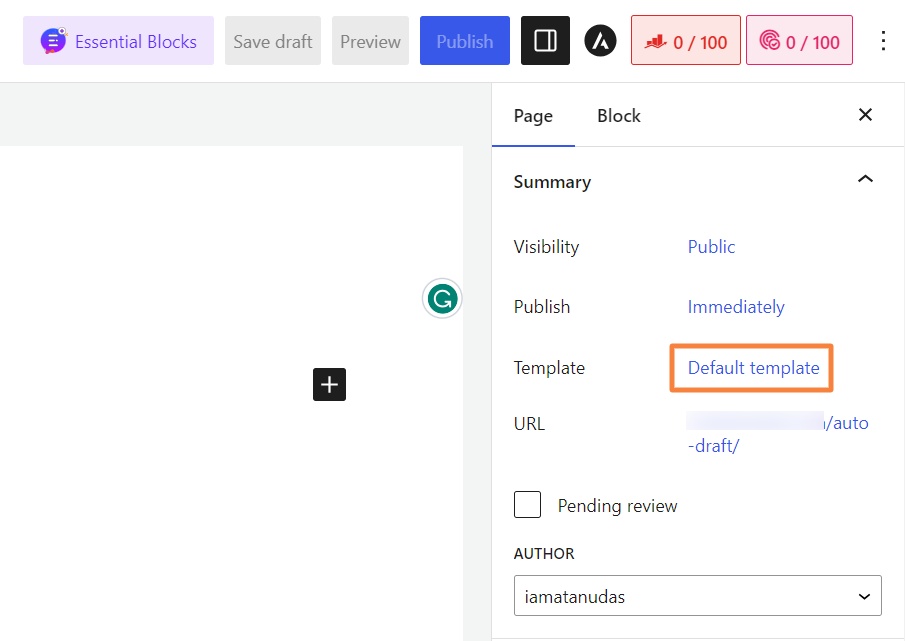Toggle the settings sidebar panel icon
This screenshot has height=641, width=905.
pos(545,41)
